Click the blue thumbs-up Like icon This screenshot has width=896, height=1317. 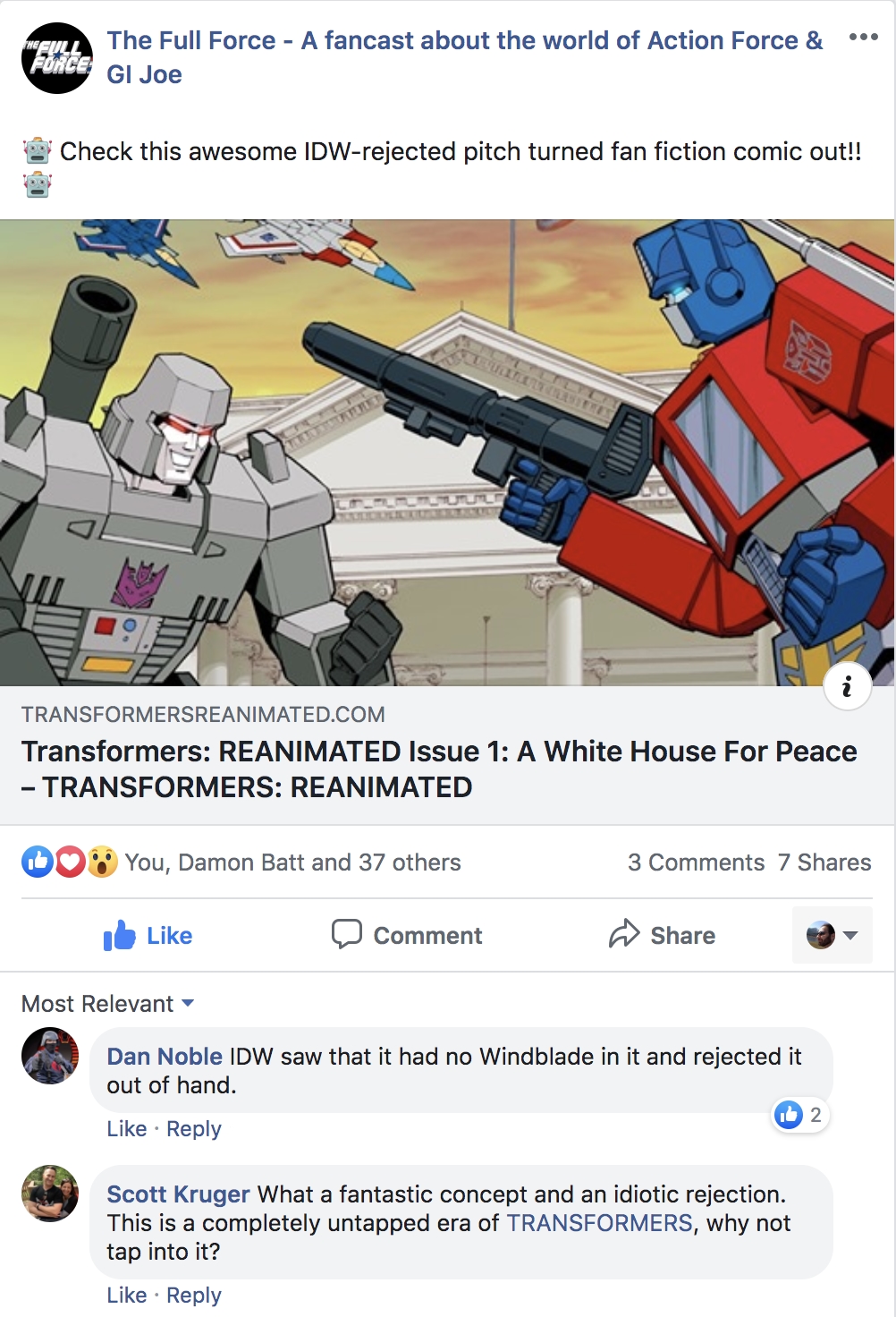120,936
